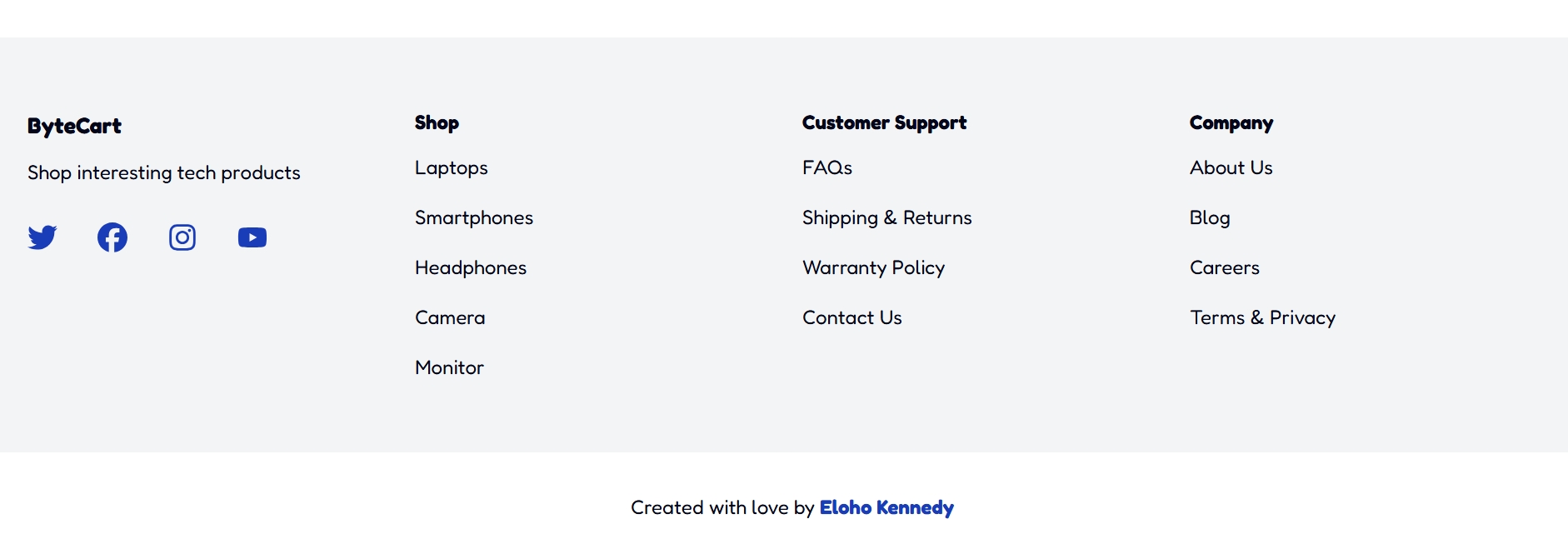Click the Camera category link
1568x539 pixels.
[450, 318]
